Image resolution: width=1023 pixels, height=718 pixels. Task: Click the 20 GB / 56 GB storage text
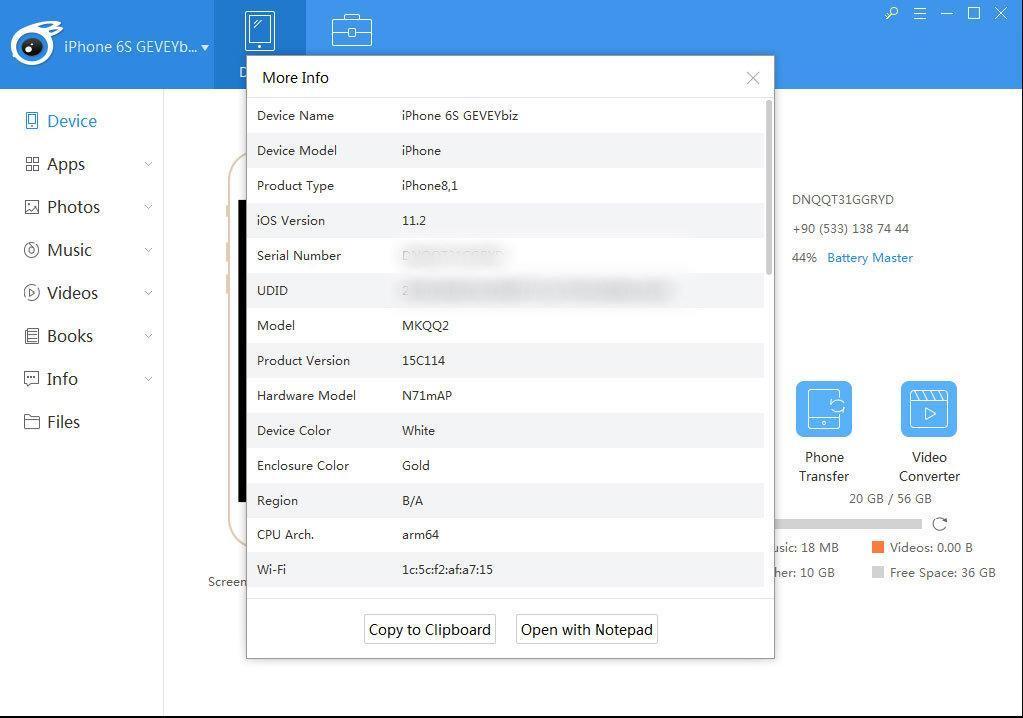click(x=890, y=498)
